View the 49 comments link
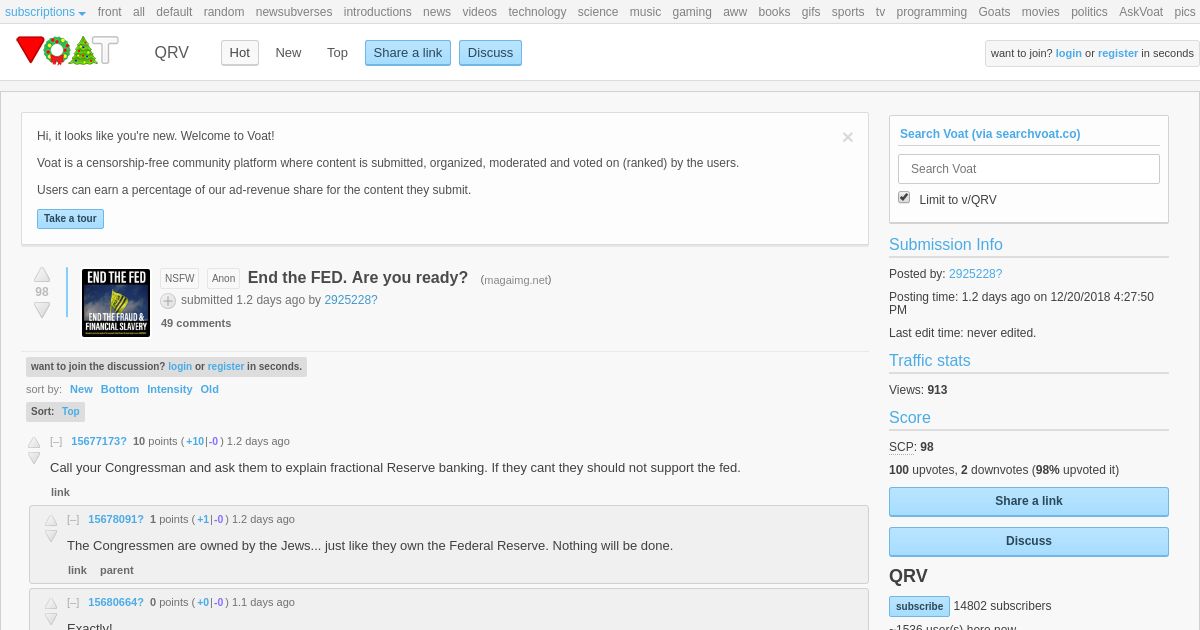Screen dimensions: 1200x630 [196, 323]
